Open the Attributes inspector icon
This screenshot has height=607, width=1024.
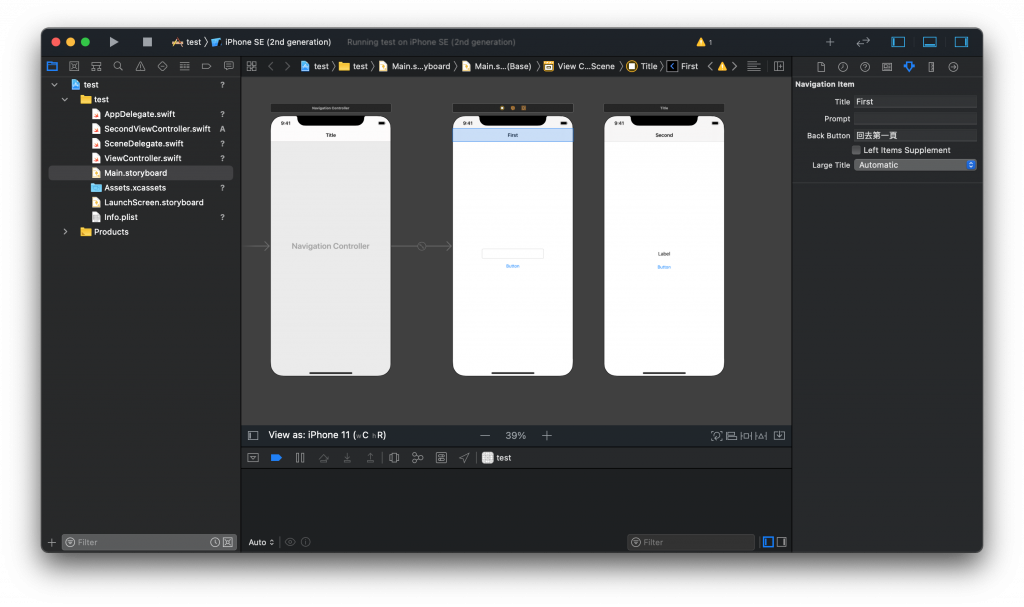tap(909, 67)
